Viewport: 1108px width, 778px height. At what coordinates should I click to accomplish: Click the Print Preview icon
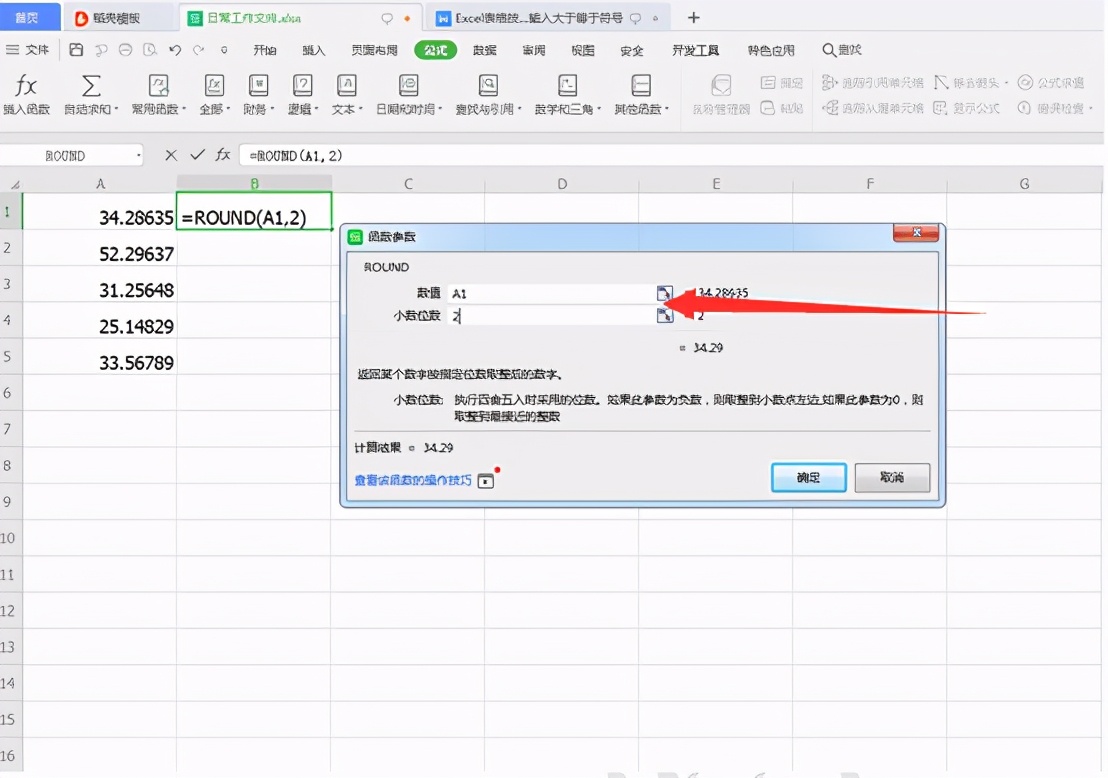click(150, 49)
